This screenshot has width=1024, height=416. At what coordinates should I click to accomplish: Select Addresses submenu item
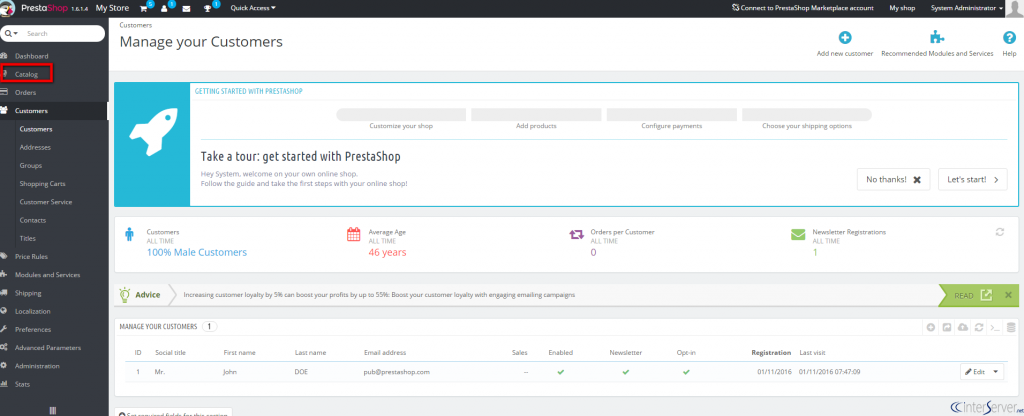click(35, 148)
